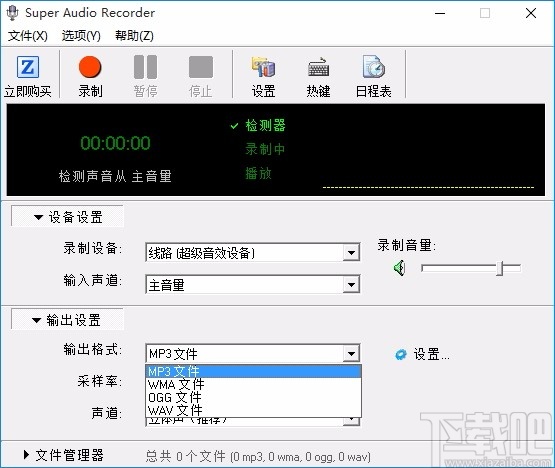This screenshot has height=468, width=555.
Task: Minimize the Super Audio Recorder window
Action: (440, 13)
